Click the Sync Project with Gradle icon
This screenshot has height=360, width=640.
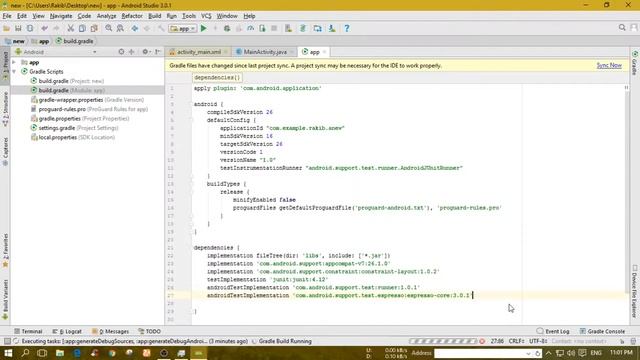303,29
